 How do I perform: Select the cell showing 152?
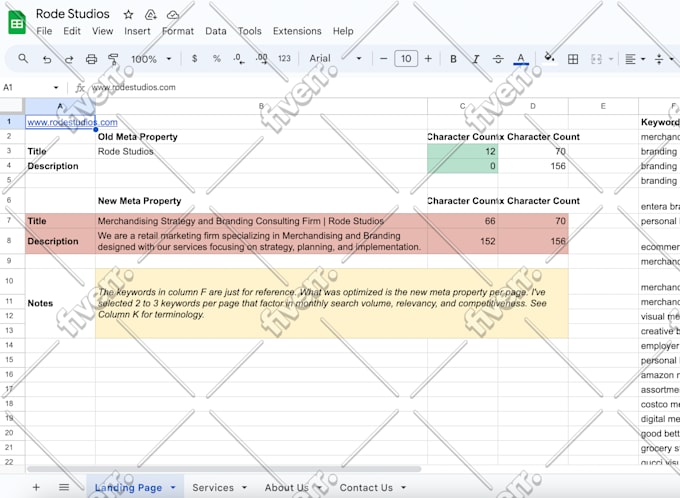462,241
